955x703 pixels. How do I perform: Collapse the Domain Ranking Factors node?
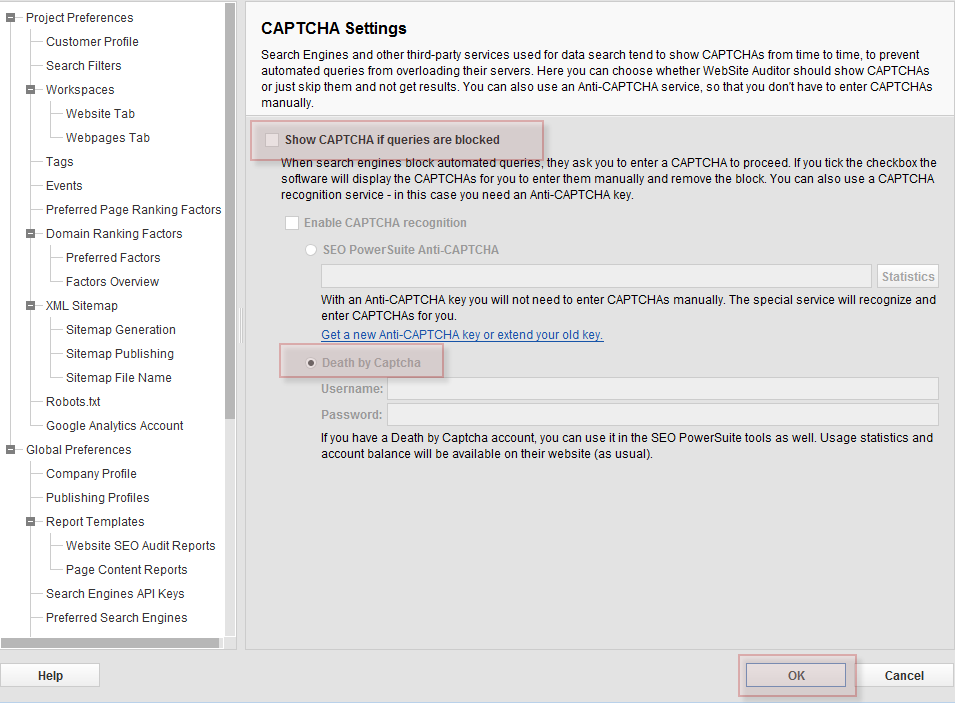click(30, 233)
